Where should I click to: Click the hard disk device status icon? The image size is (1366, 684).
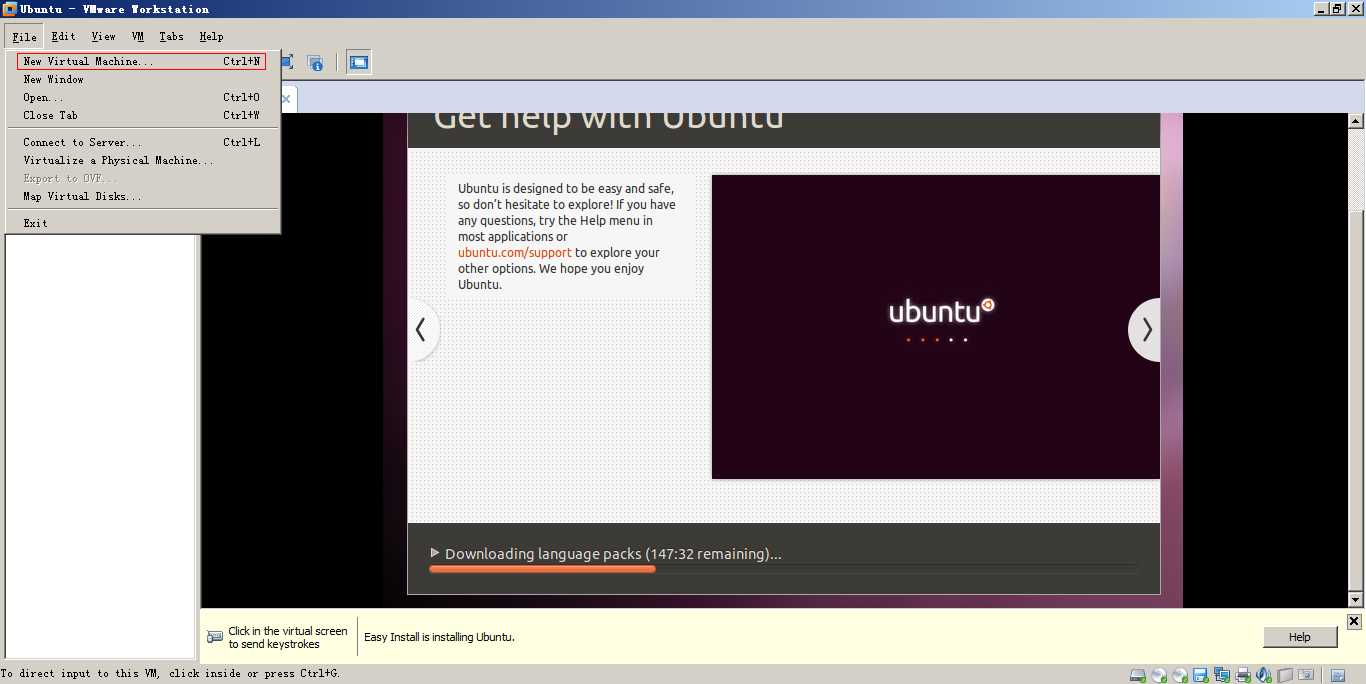tap(1138, 675)
